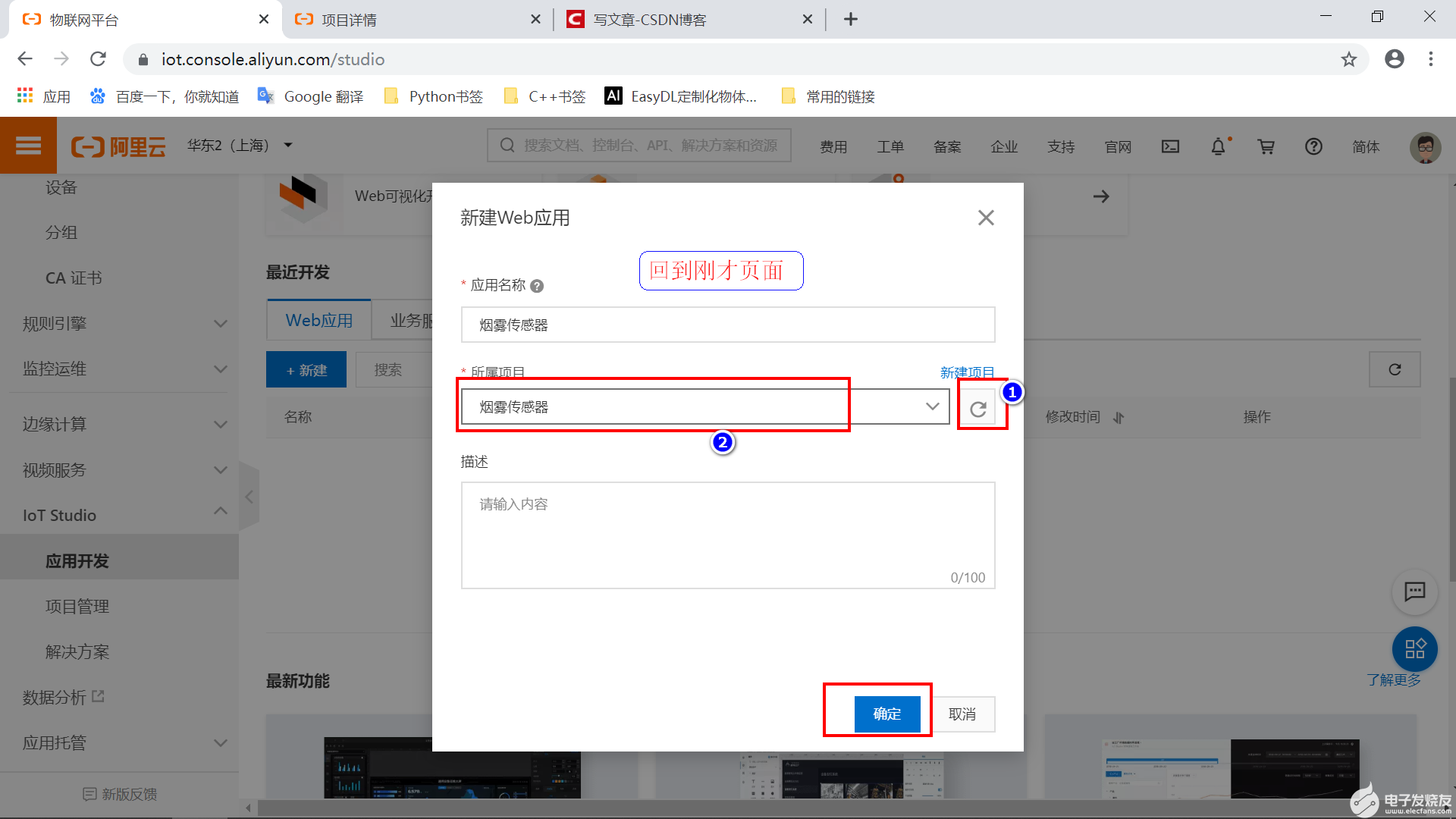Click inside the 描述 text area
1456x819 pixels.
727,535
